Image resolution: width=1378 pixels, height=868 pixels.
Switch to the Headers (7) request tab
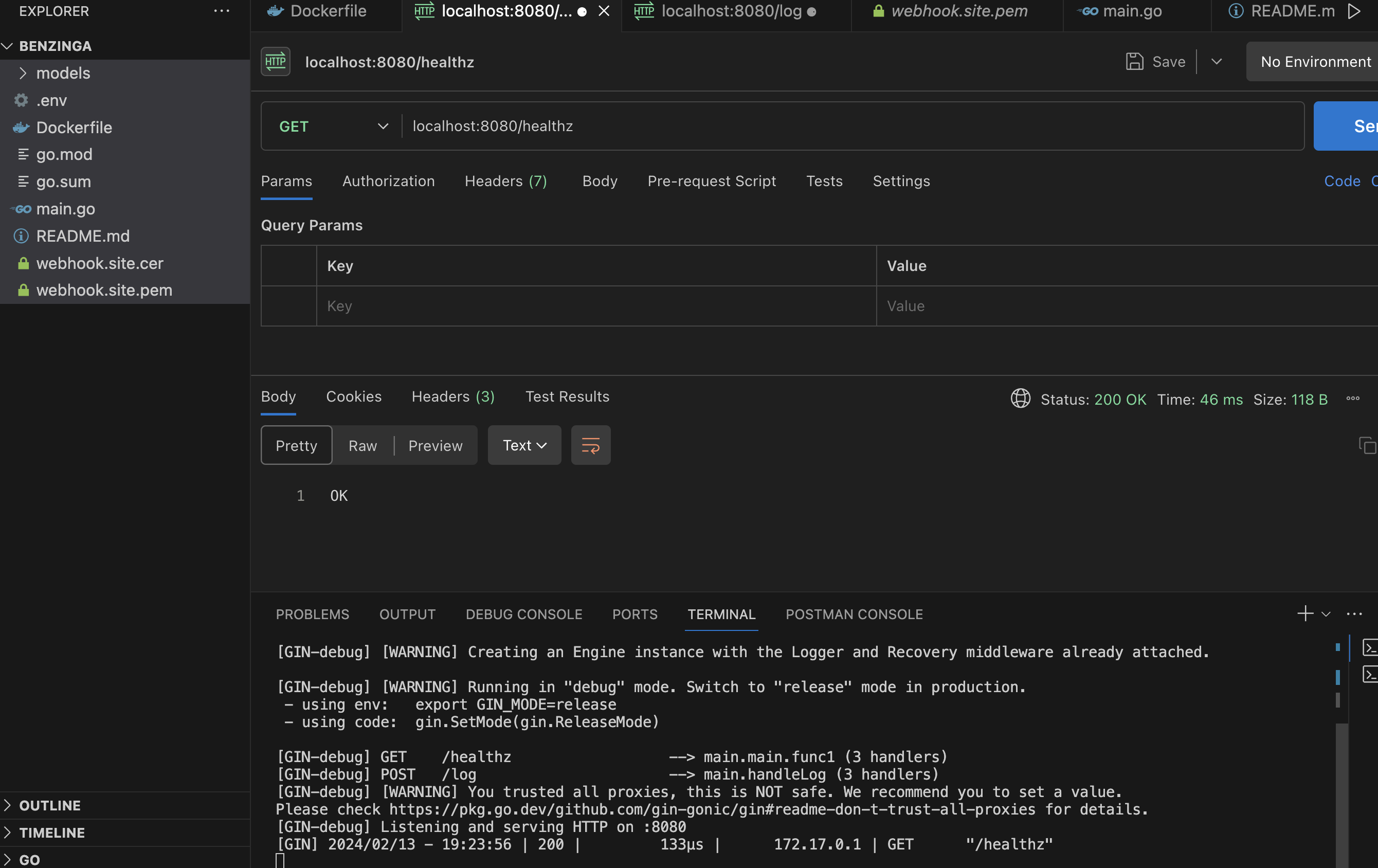505,182
